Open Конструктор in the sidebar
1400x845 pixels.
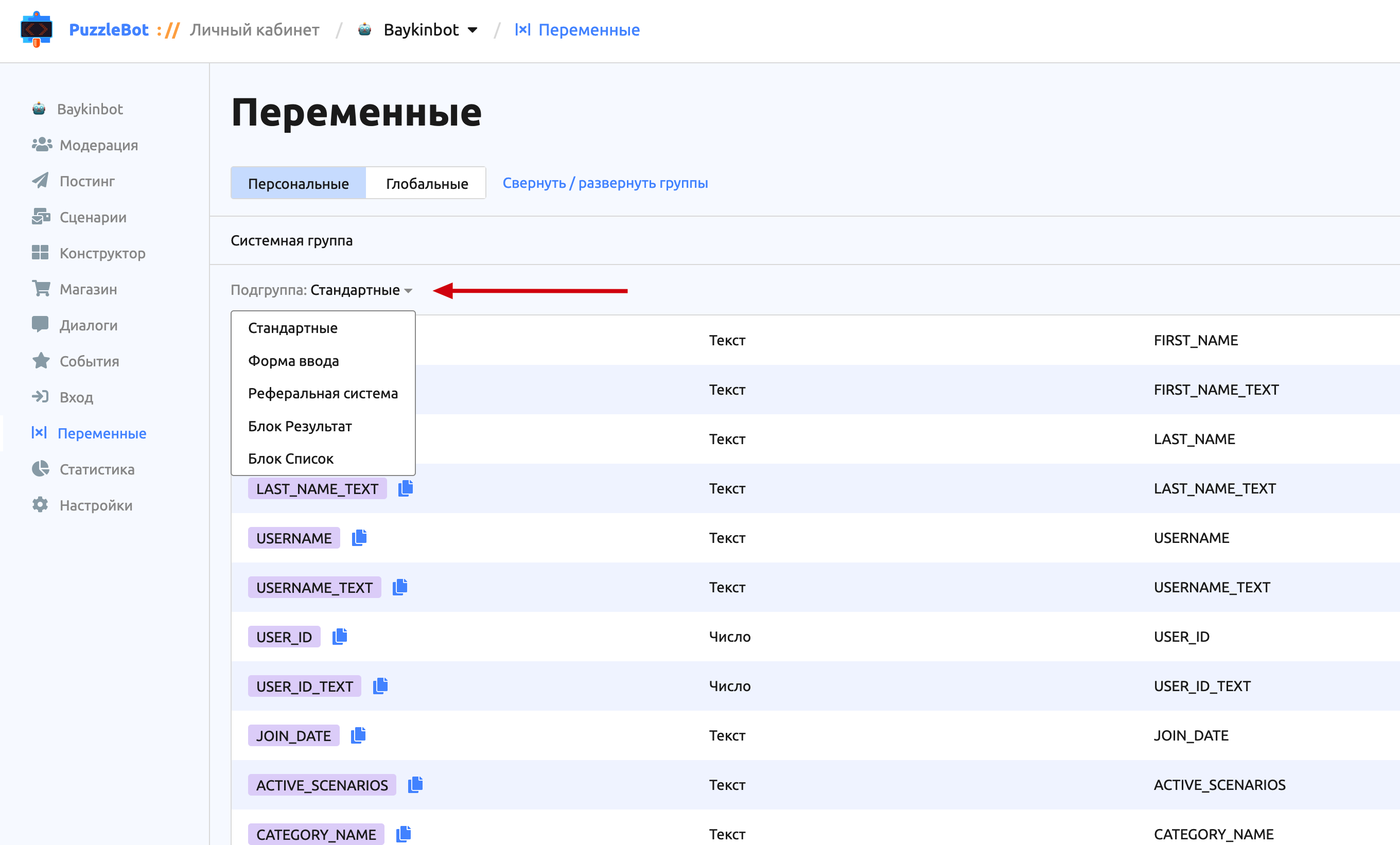[x=89, y=253]
